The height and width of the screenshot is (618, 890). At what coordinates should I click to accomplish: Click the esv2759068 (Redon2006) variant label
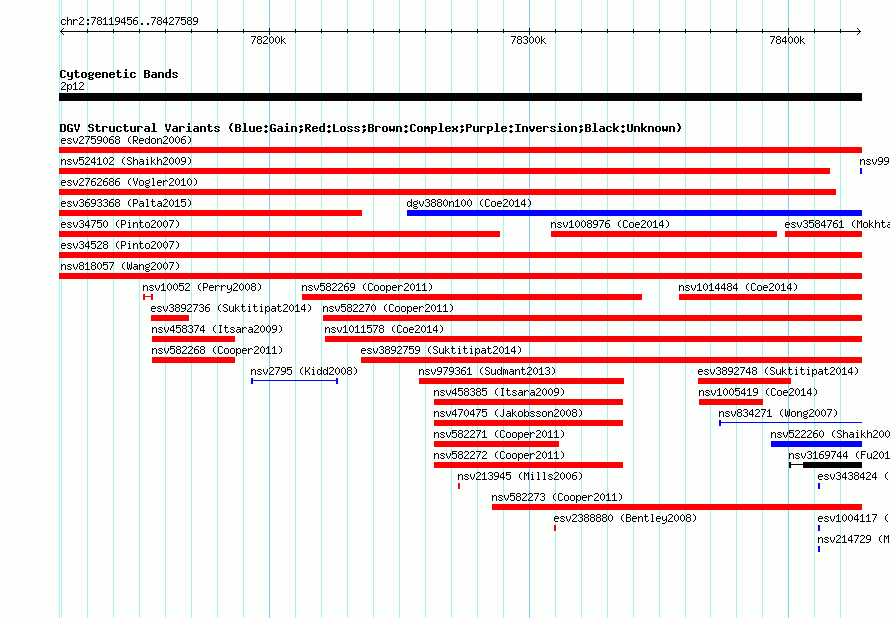click(x=126, y=140)
